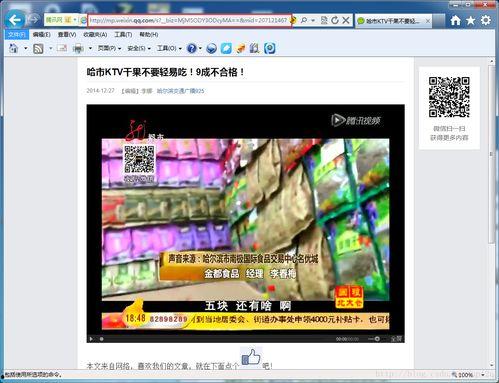Click the video volume slider knob
The height and width of the screenshot is (383, 499).
click(377, 339)
